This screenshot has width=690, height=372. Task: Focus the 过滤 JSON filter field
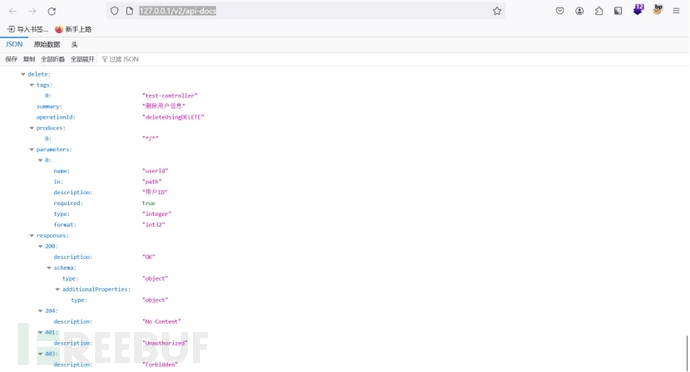click(124, 59)
